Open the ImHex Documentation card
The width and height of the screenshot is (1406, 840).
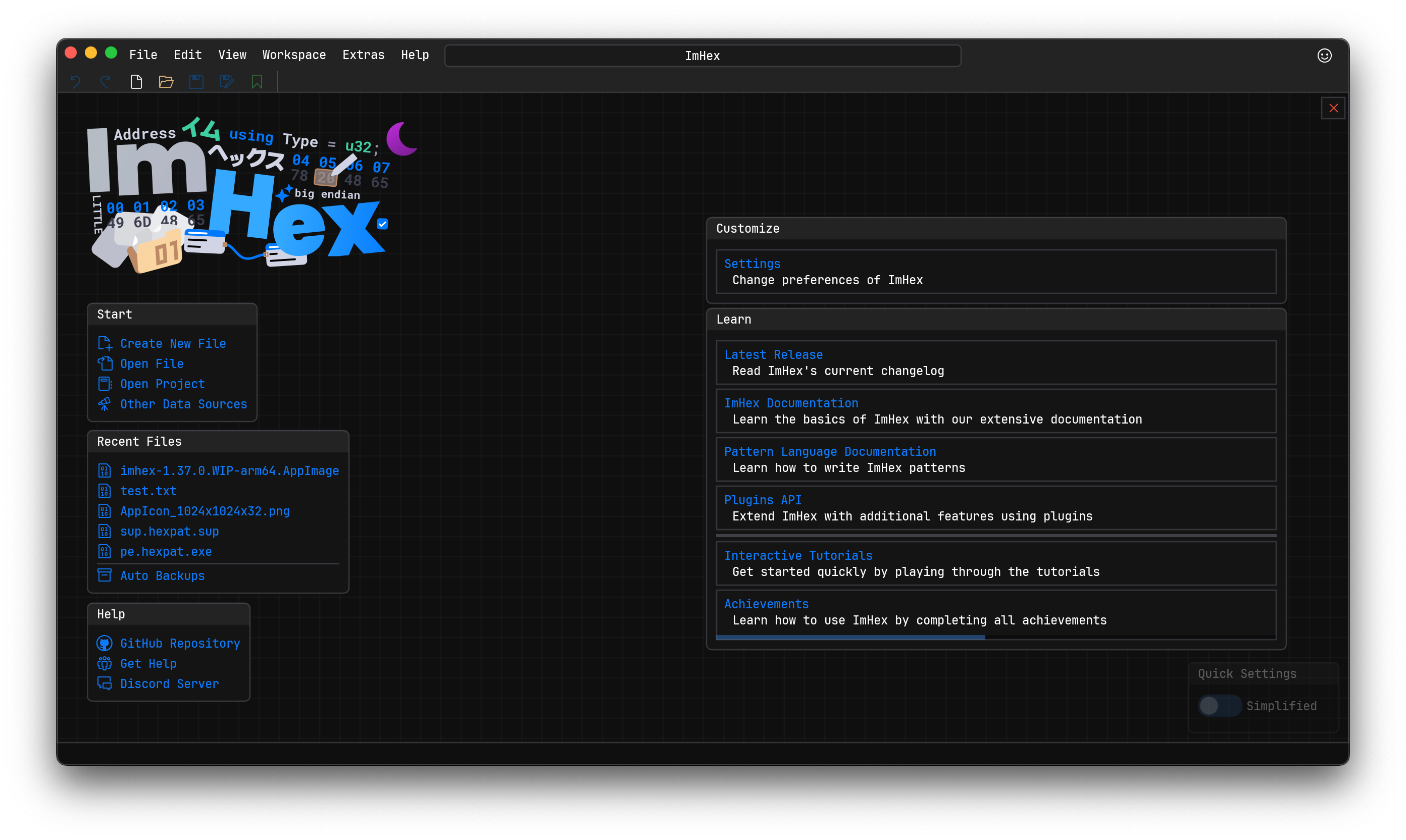(x=996, y=411)
